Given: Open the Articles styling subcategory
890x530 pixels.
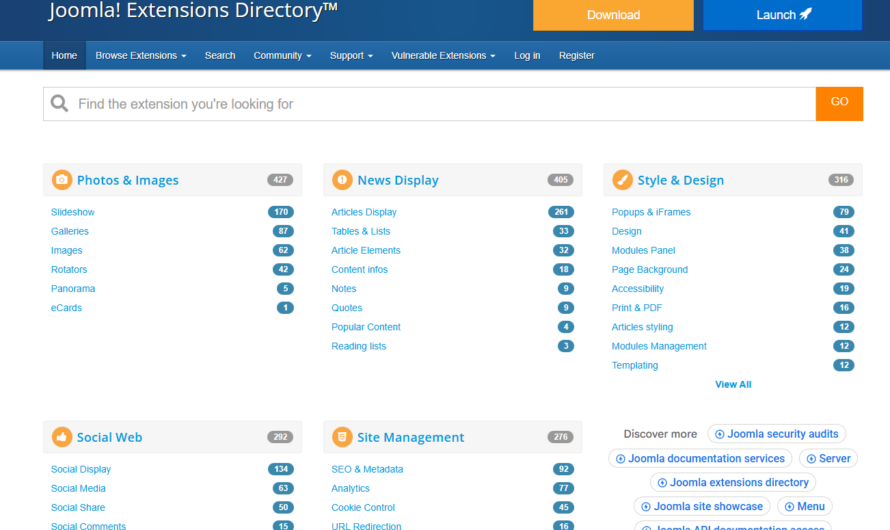Looking at the screenshot, I should tap(643, 327).
